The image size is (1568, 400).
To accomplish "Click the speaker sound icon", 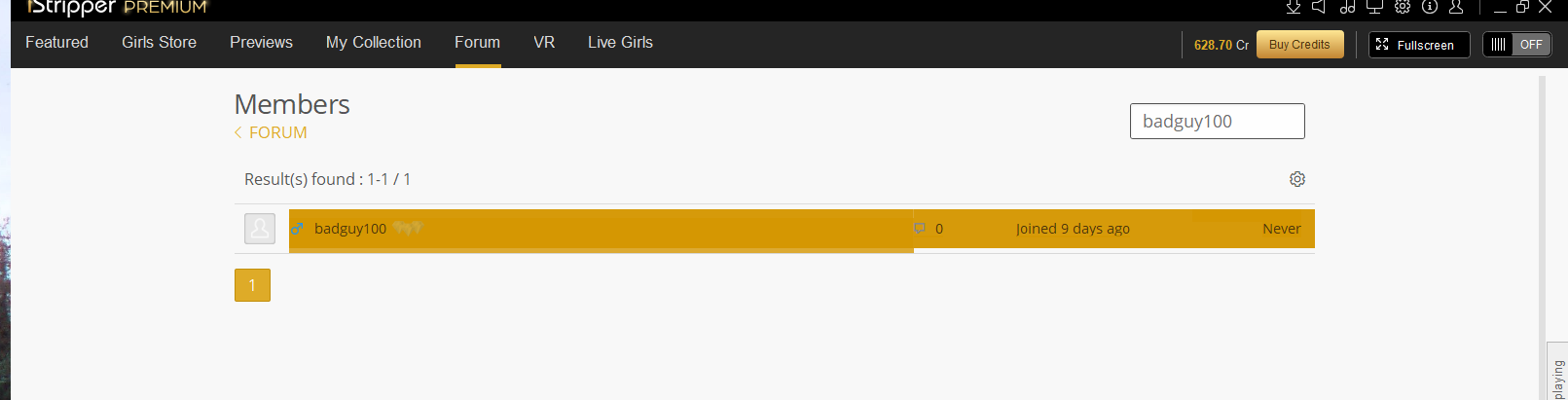I will pos(1319,7).
